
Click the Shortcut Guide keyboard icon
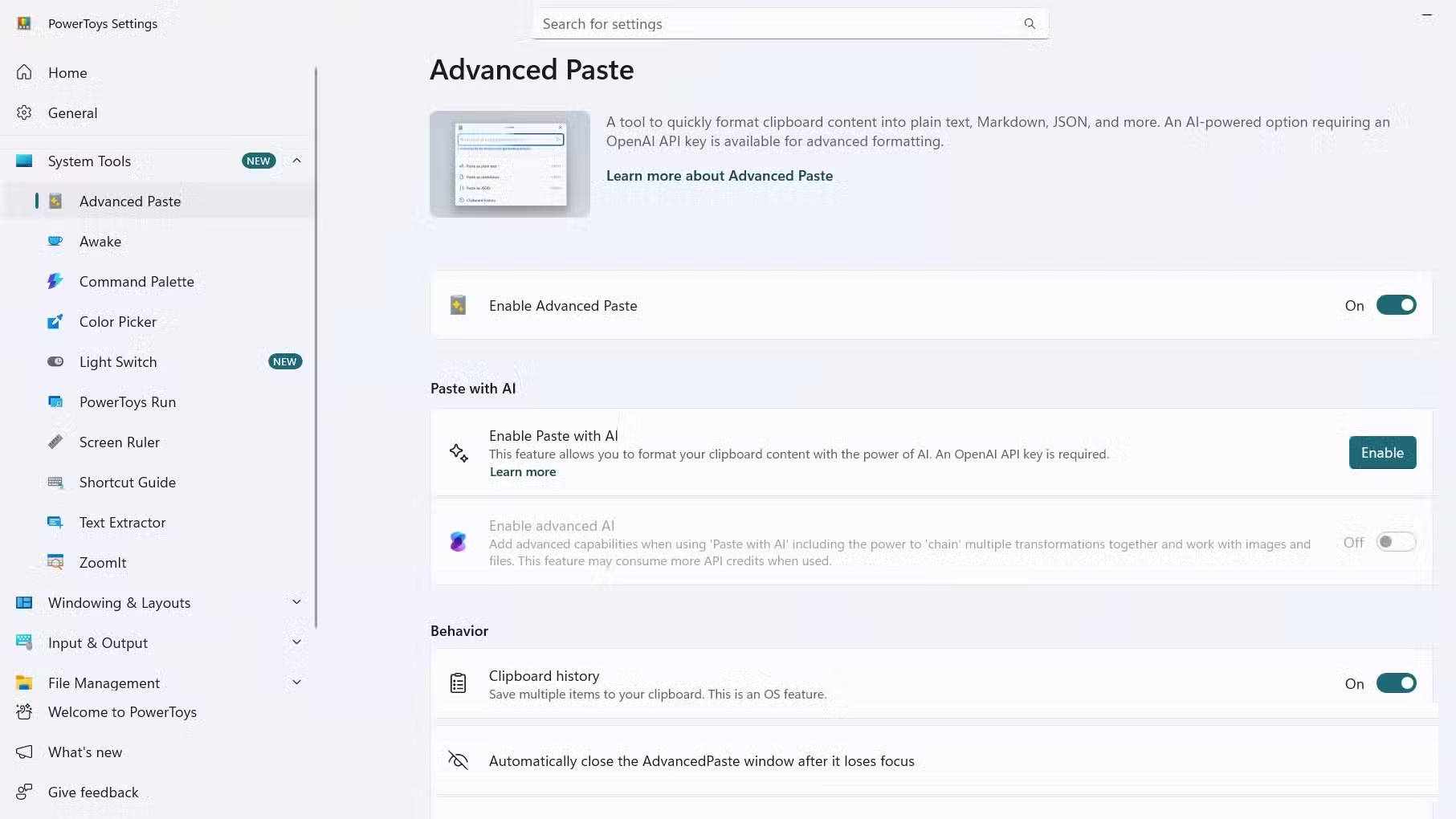55,482
